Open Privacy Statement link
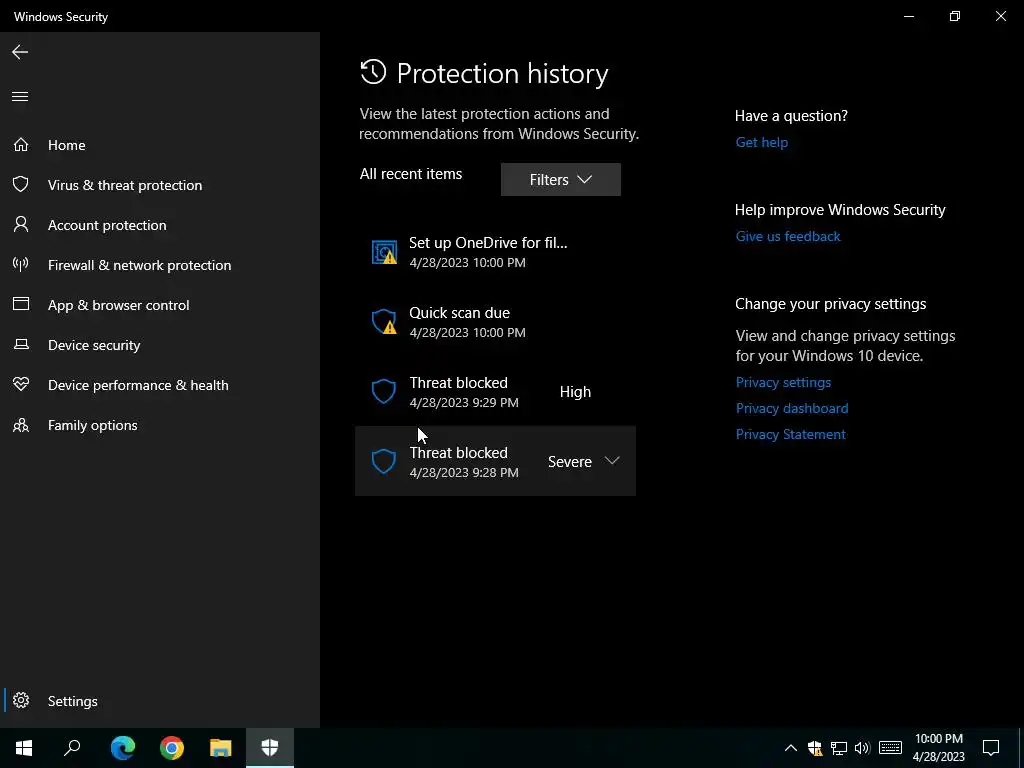The height and width of the screenshot is (768, 1024). click(790, 434)
